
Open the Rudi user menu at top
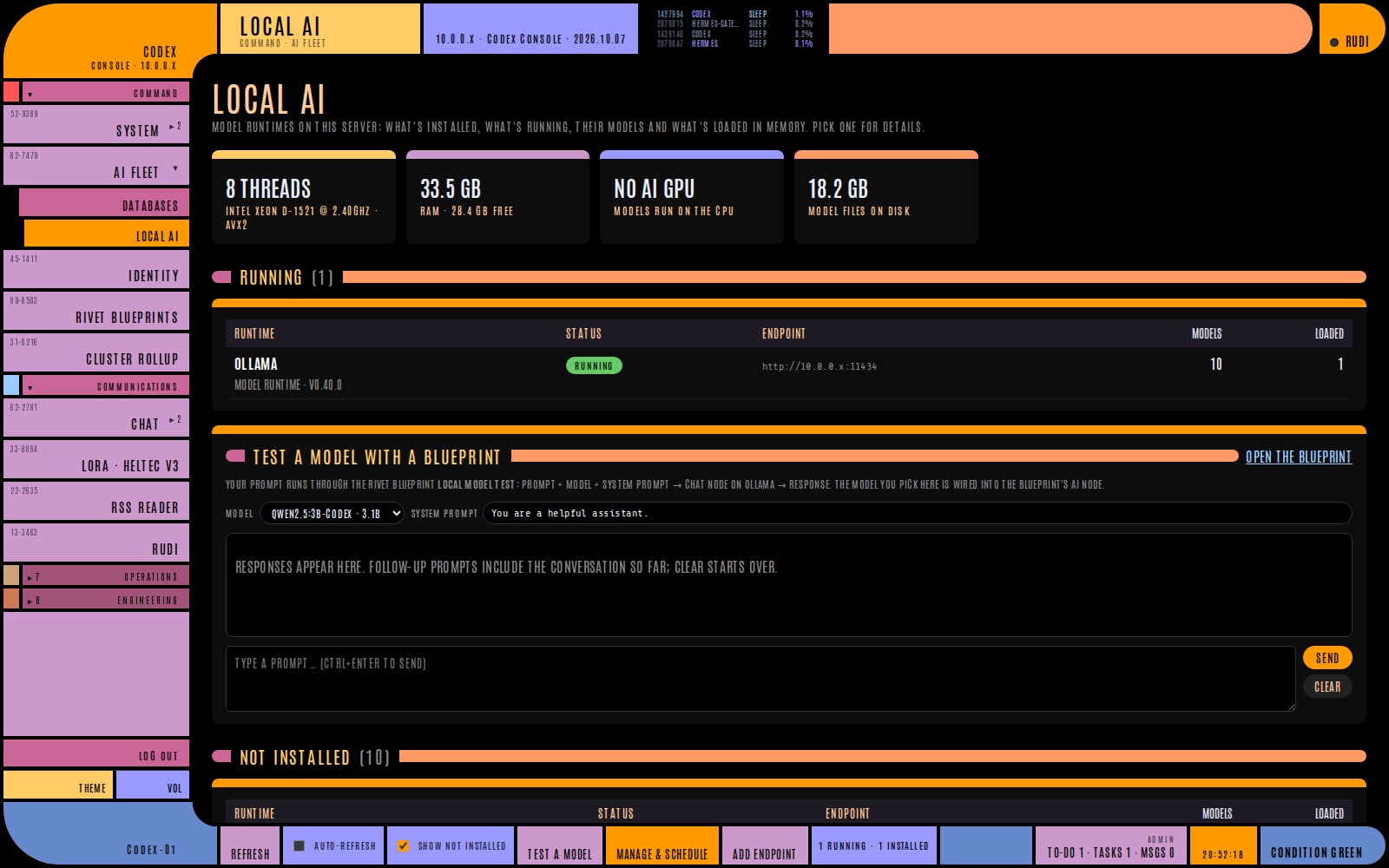pyautogui.click(x=1352, y=29)
